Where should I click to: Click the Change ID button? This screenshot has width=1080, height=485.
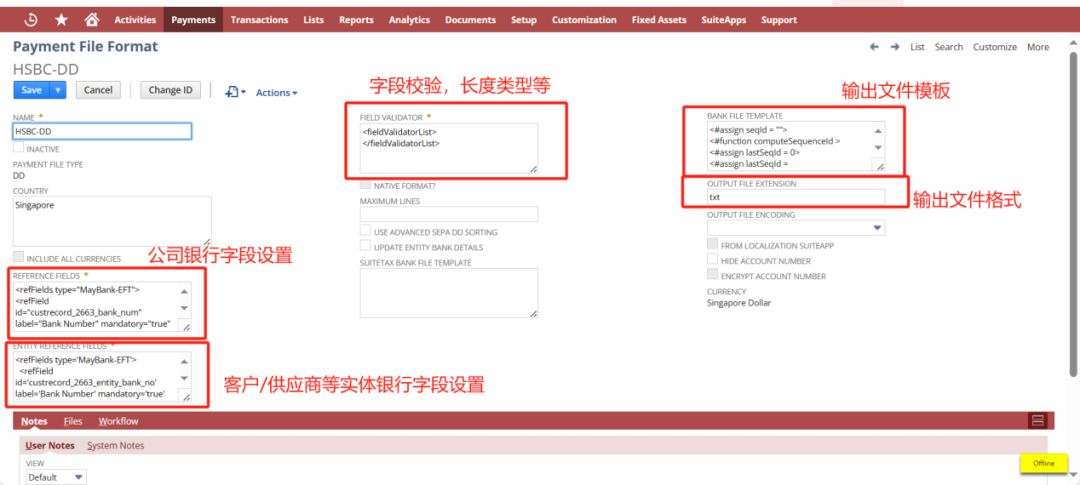[170, 90]
